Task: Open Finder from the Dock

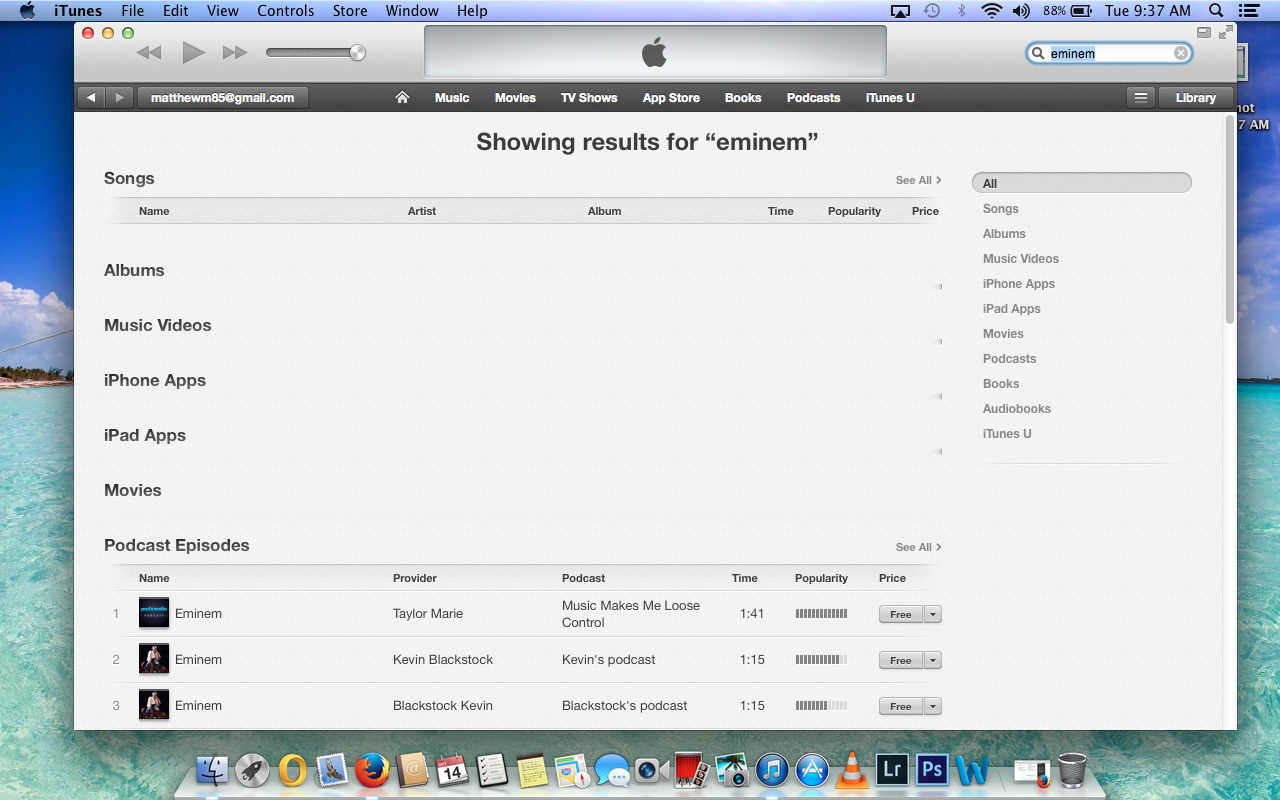Action: (212, 769)
